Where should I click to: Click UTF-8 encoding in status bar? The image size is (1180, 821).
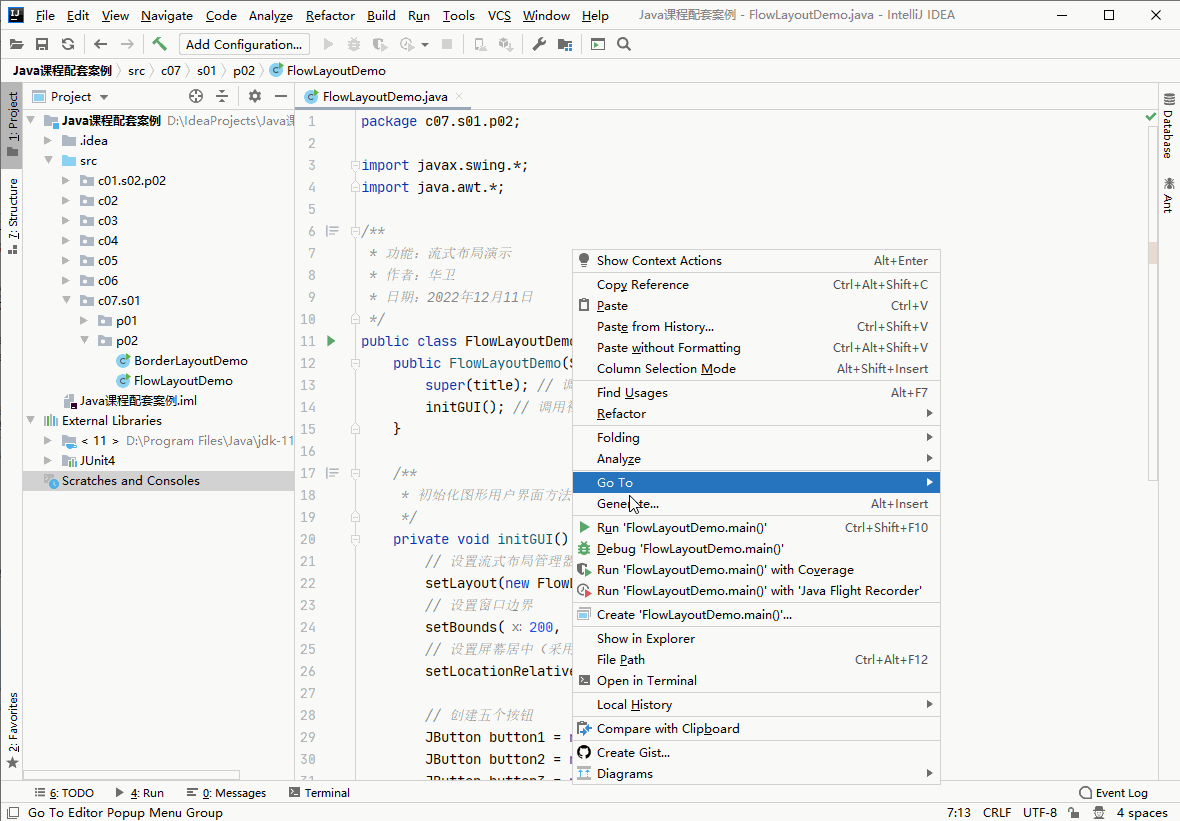1040,813
